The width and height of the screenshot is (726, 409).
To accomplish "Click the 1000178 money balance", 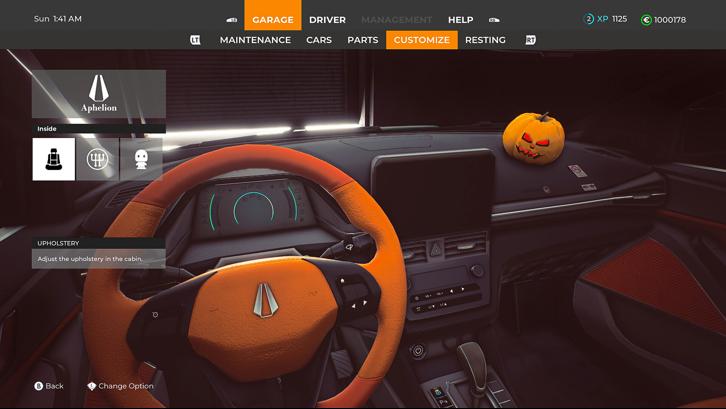I will coord(670,20).
